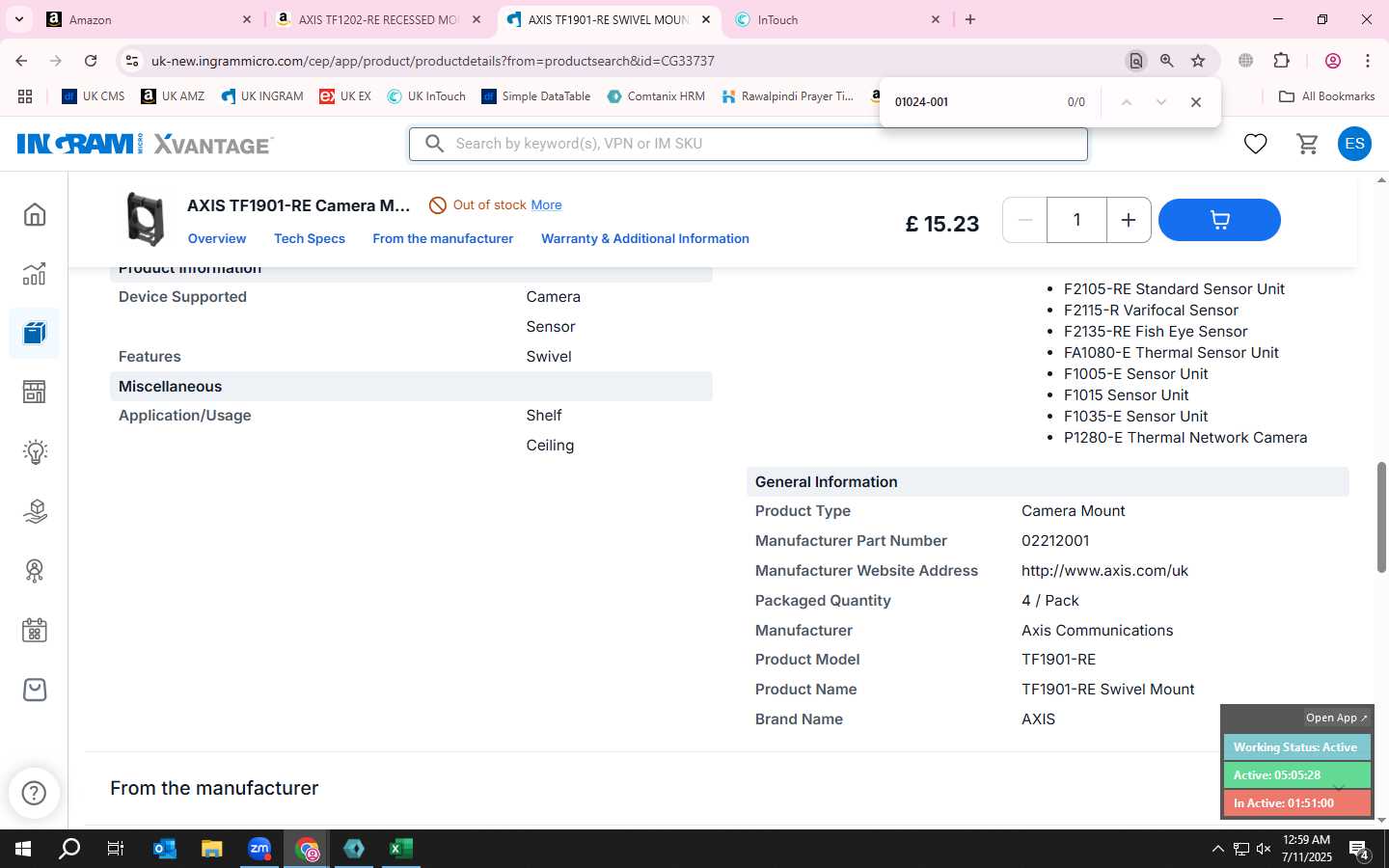1389x868 pixels.
Task: Open the UK EX bookmark
Action: tap(345, 96)
